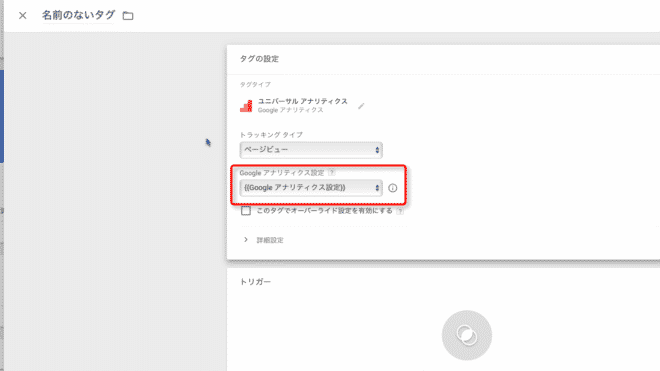
Task: Click help icon beside override settings option
Action: (x=400, y=211)
